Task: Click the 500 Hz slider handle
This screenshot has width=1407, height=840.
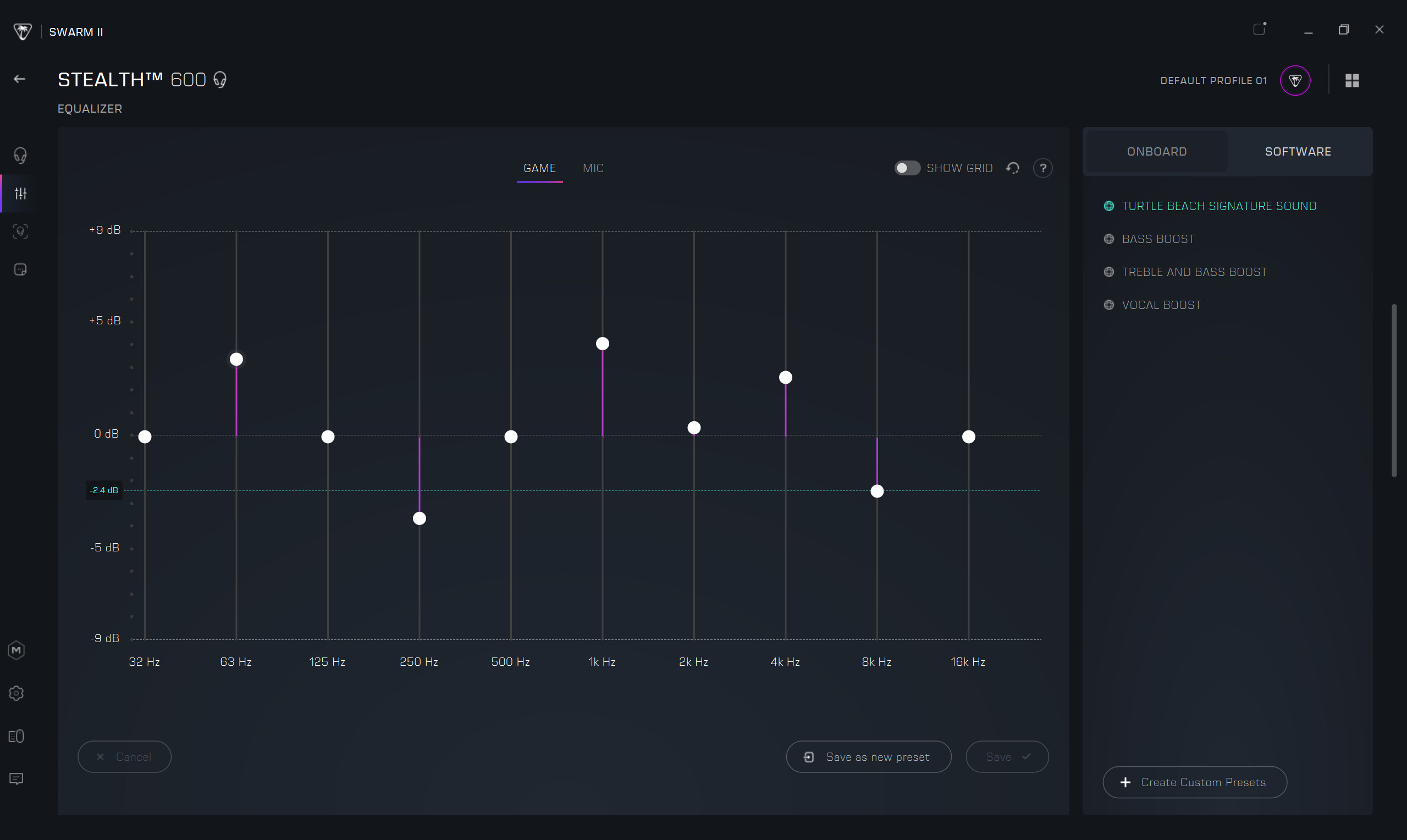Action: pyautogui.click(x=511, y=437)
